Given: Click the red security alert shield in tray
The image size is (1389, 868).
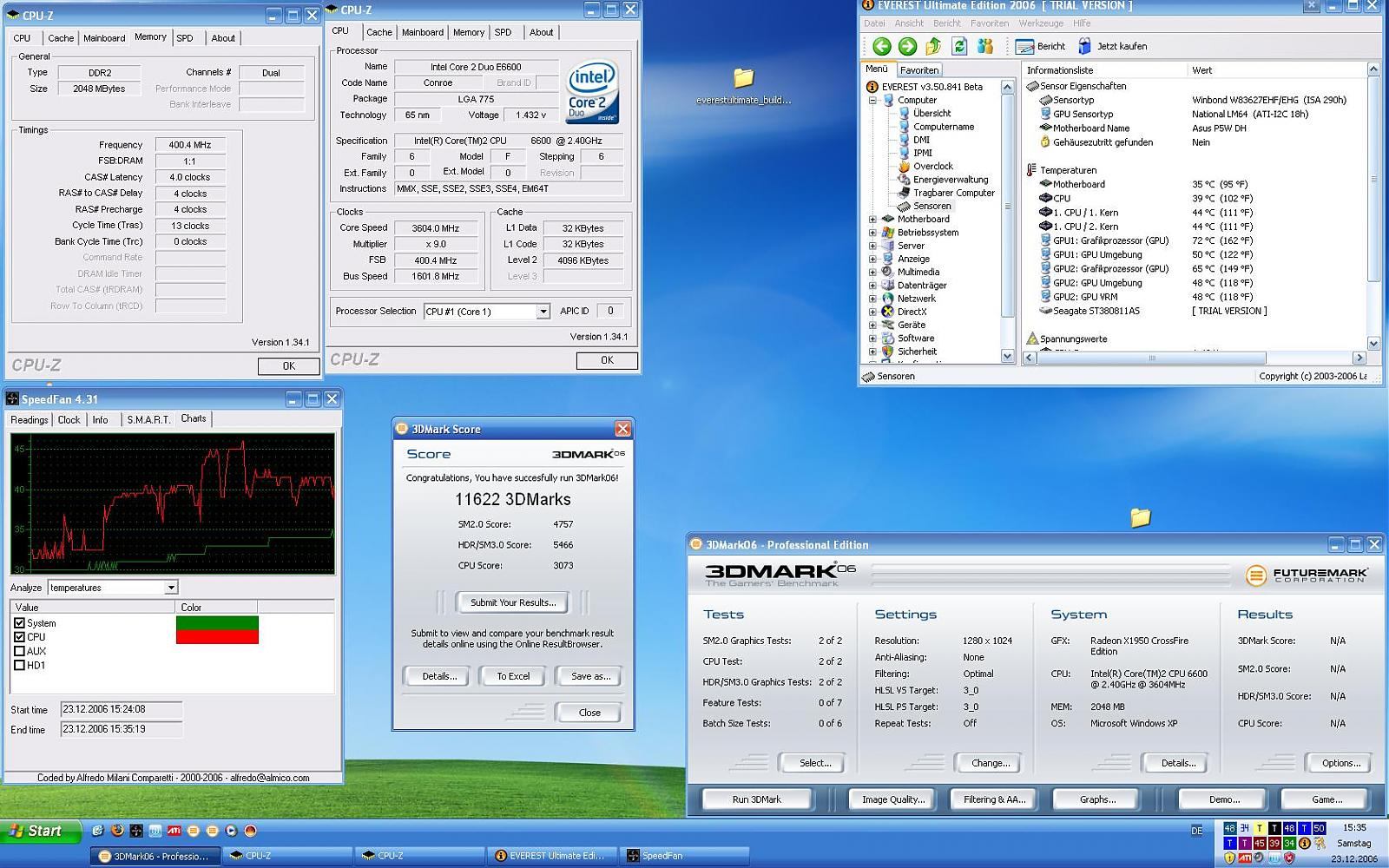Looking at the screenshot, I should point(1289,858).
